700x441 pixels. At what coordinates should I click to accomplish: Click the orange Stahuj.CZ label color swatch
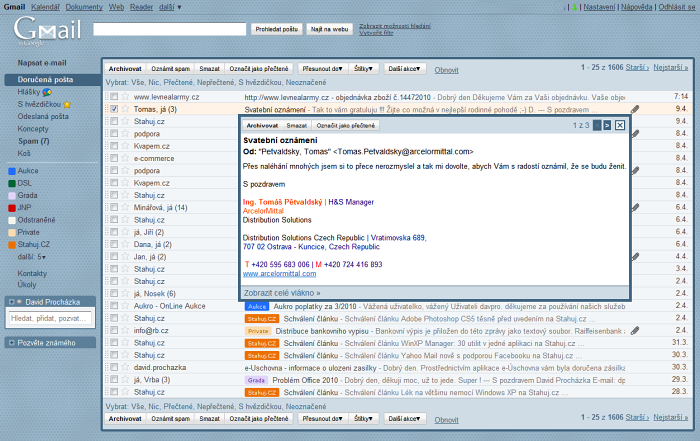(12, 245)
